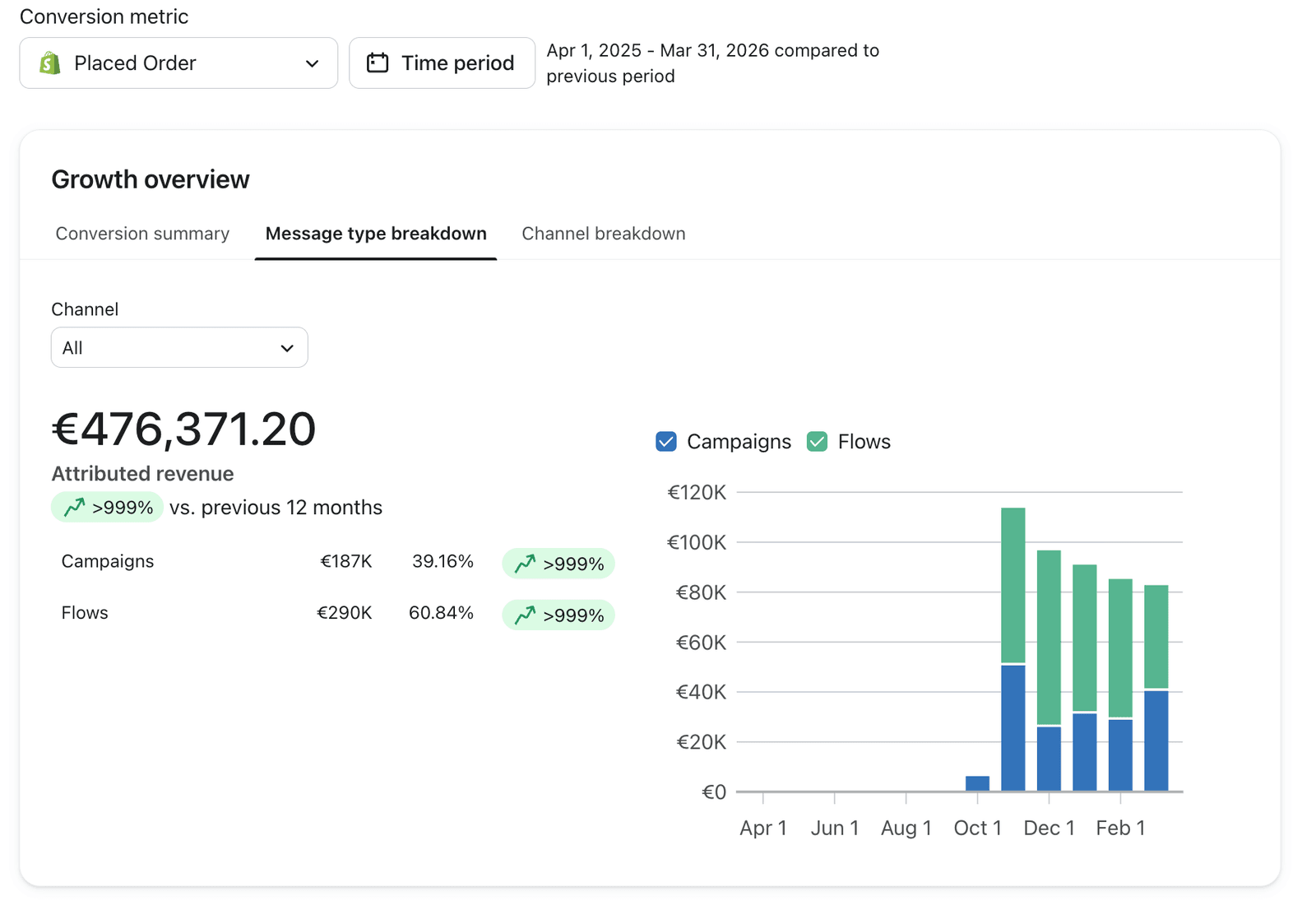Screen dimensions: 1316x910
Task: Click the tallest green Flows bar segment
Action: [x=1049, y=637]
